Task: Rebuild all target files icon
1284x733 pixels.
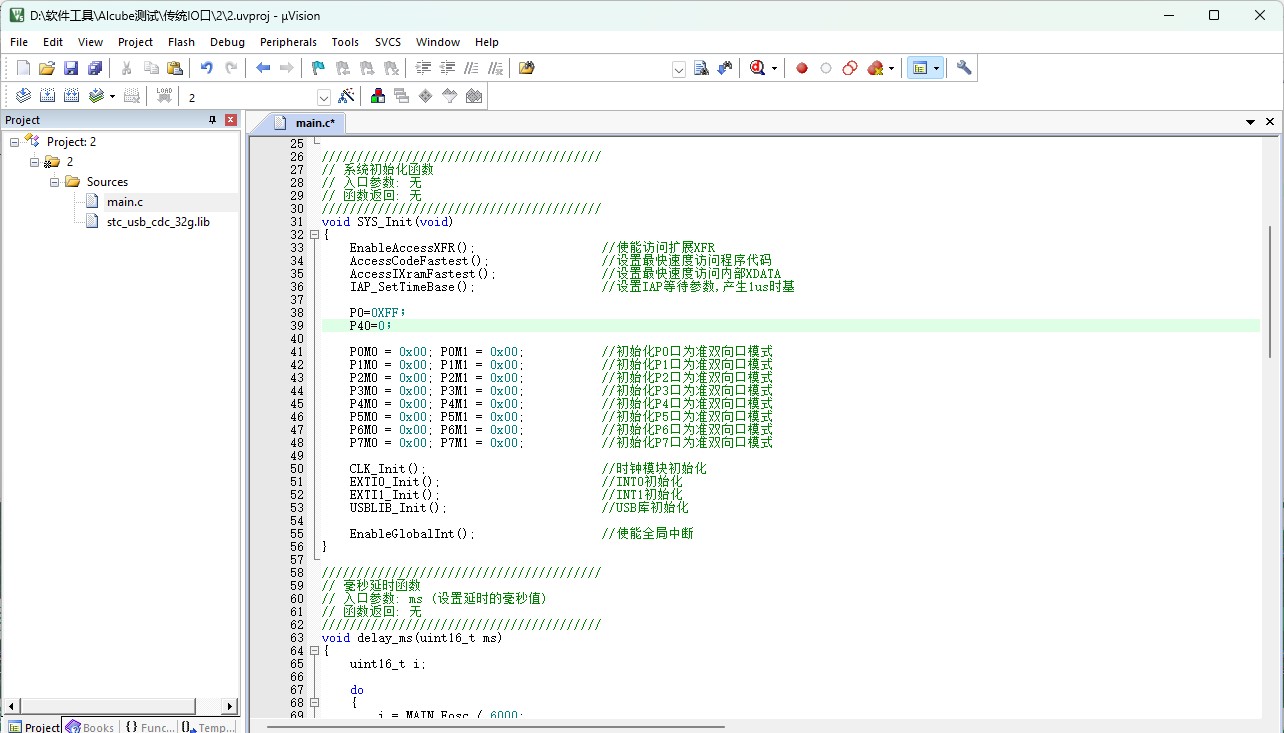Action: click(71, 96)
